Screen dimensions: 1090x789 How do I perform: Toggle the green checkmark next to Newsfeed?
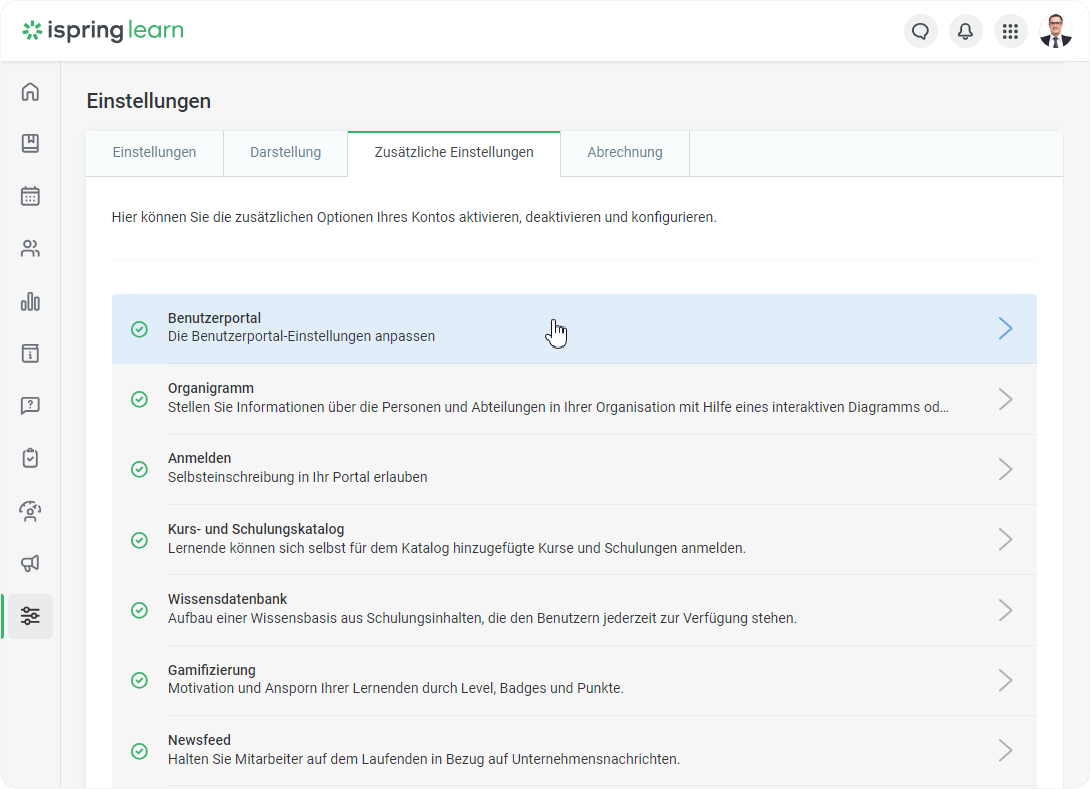pos(140,750)
